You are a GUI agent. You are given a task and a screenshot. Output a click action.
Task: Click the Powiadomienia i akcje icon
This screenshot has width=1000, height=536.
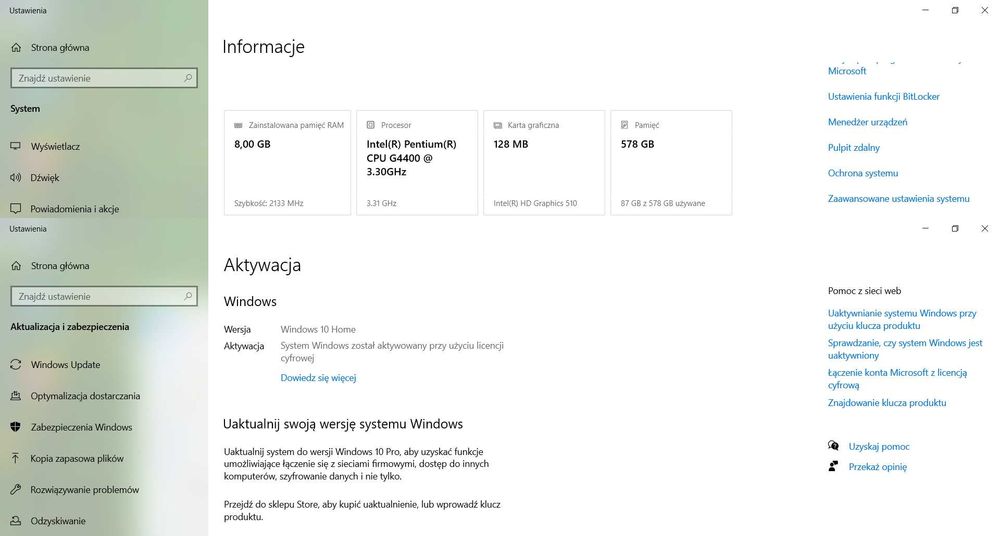(15, 209)
